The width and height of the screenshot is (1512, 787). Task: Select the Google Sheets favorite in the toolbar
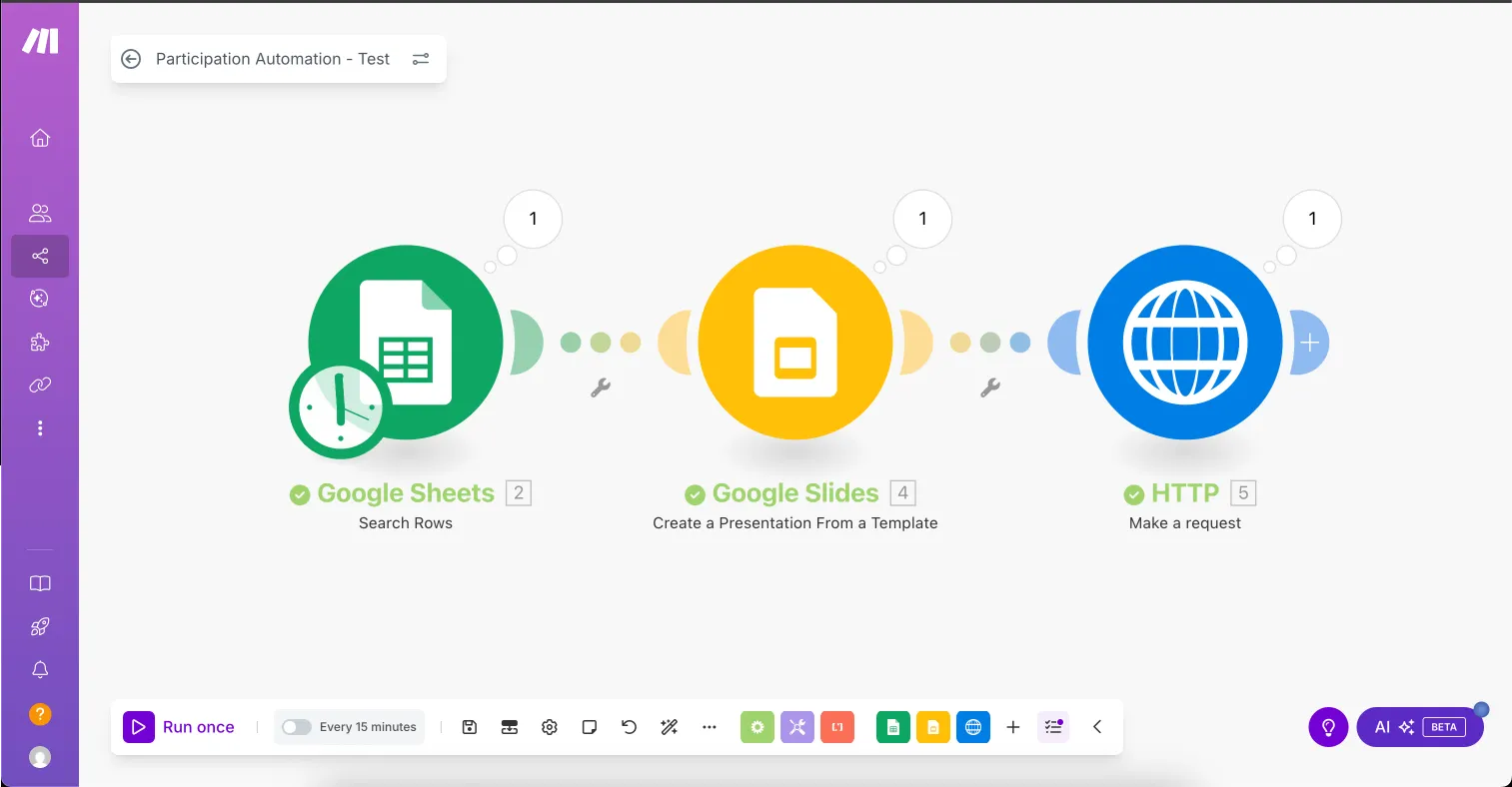point(893,727)
